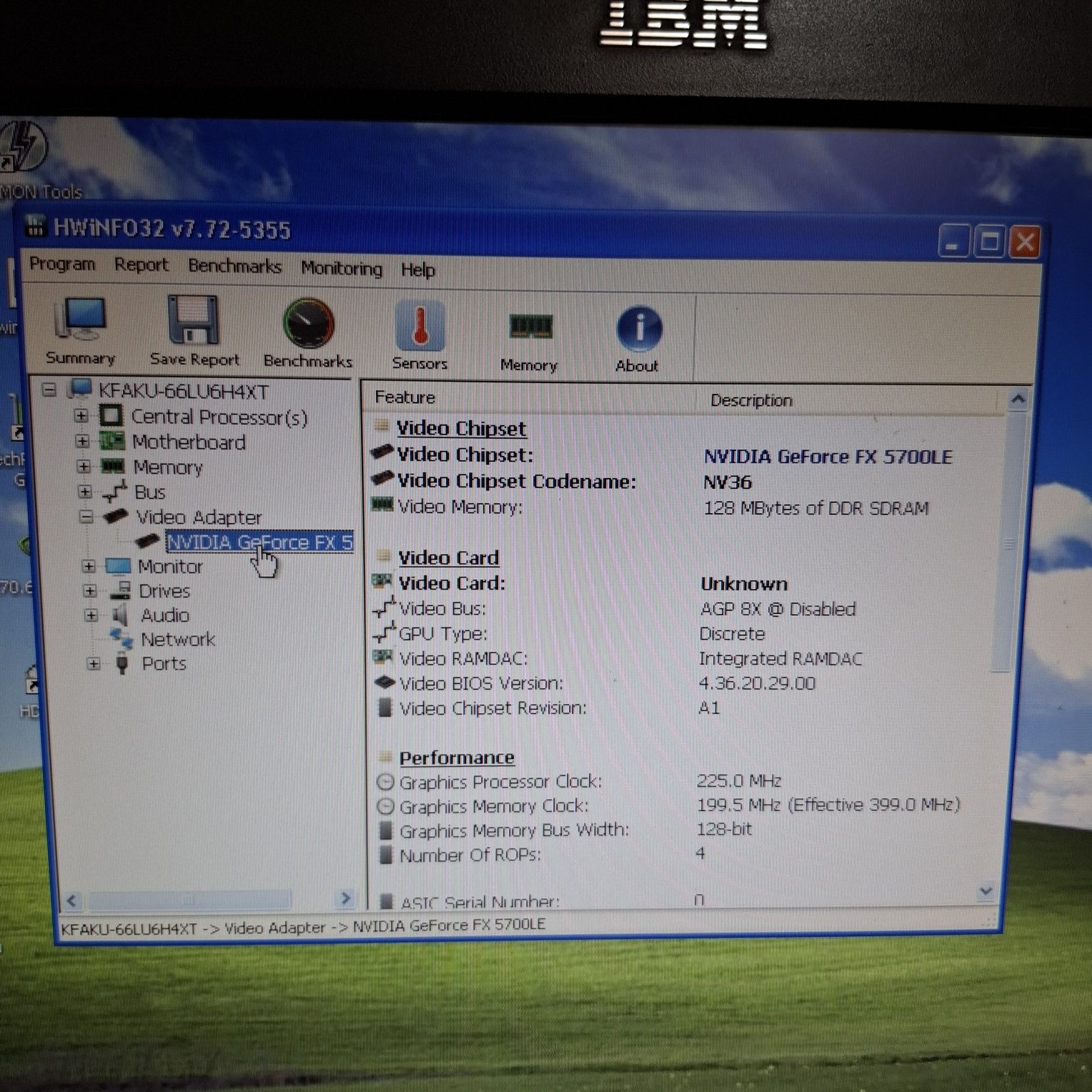
Task: Expand the Central Processor(s) node
Action: pyautogui.click(x=81, y=415)
